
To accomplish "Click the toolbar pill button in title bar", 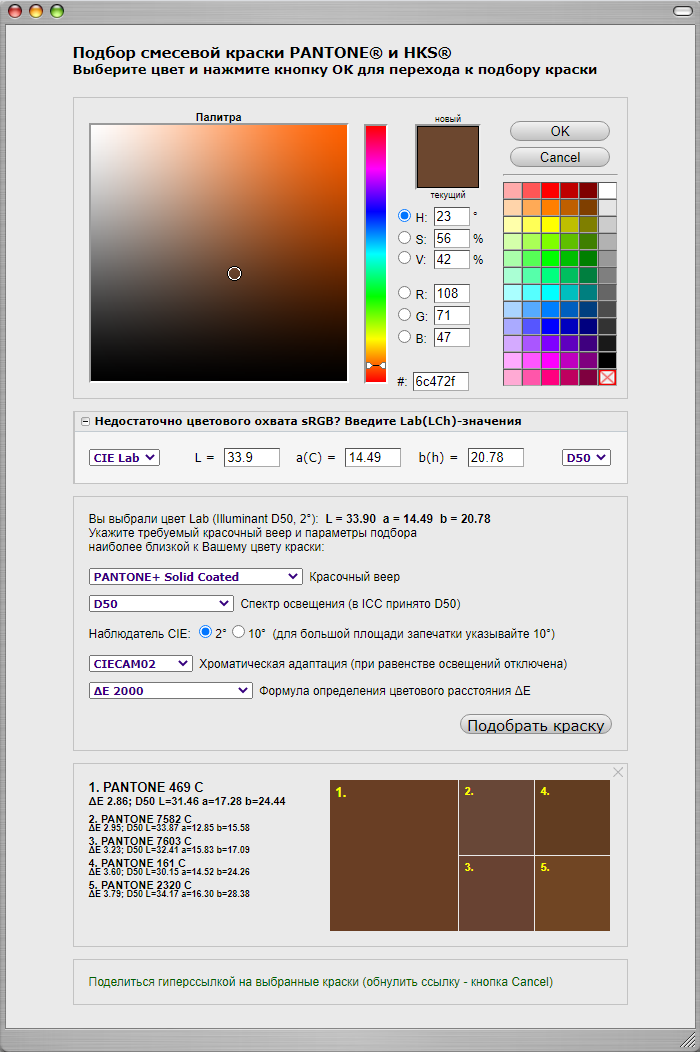I will tap(683, 11).
